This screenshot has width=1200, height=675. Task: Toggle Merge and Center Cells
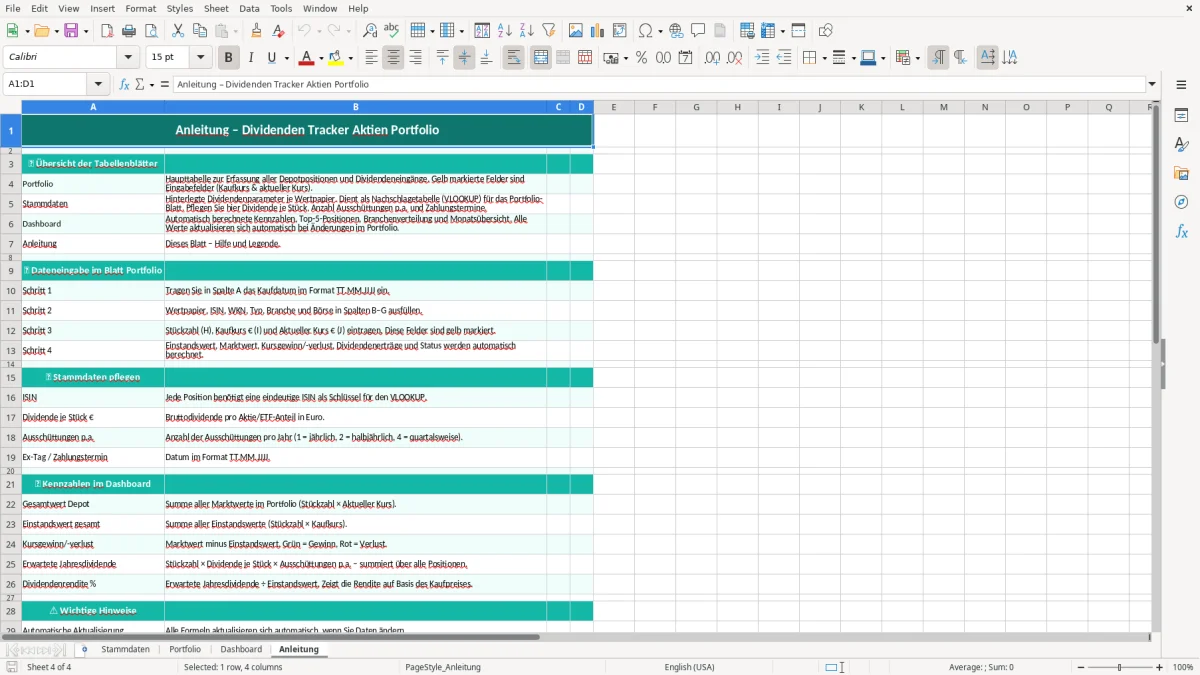coord(540,58)
